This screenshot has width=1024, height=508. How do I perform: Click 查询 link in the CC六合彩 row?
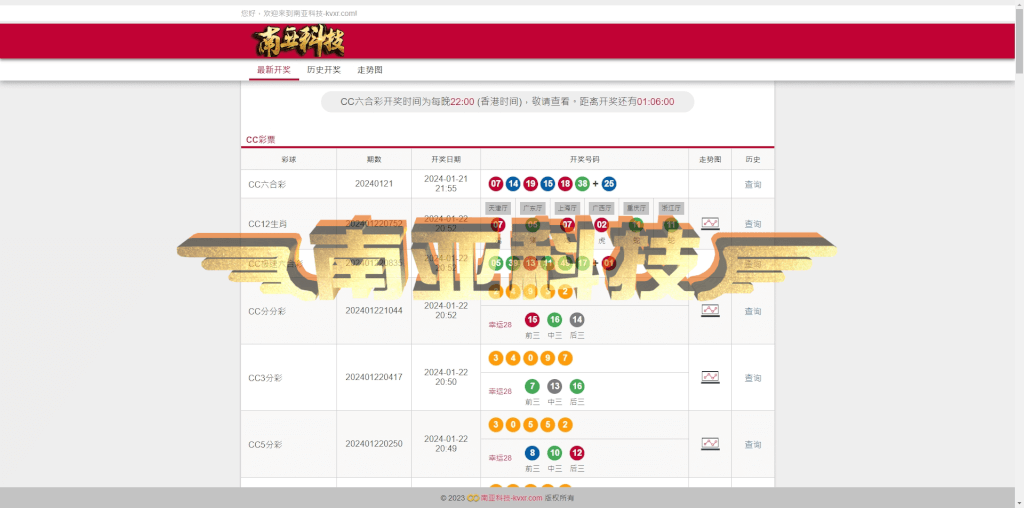click(752, 185)
